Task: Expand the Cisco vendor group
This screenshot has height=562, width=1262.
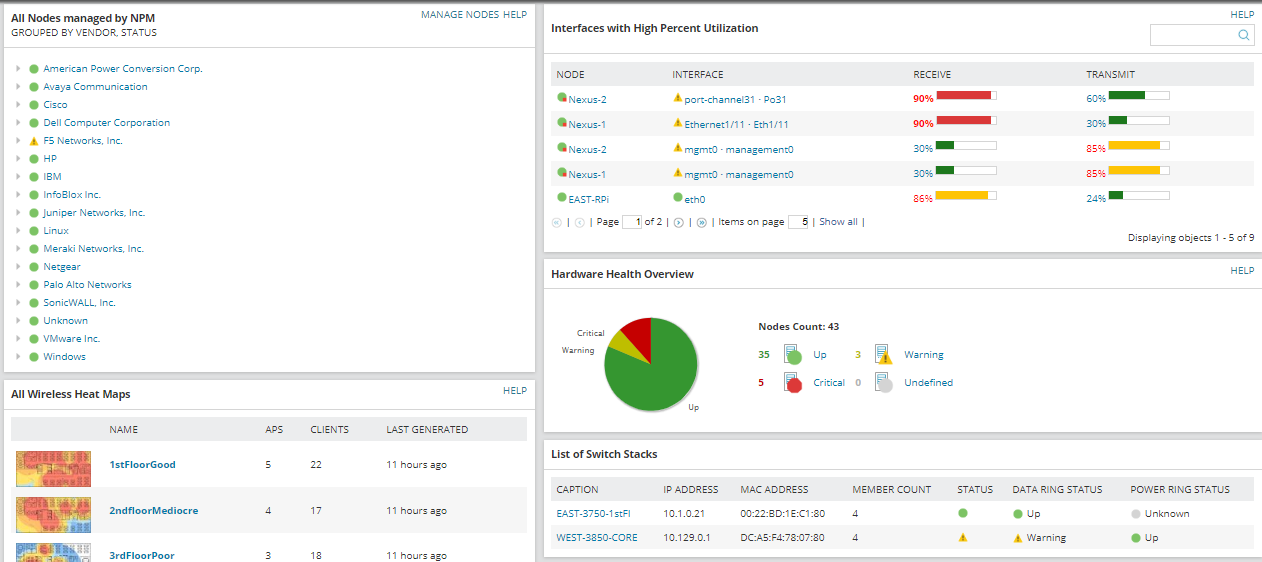Action: point(18,105)
